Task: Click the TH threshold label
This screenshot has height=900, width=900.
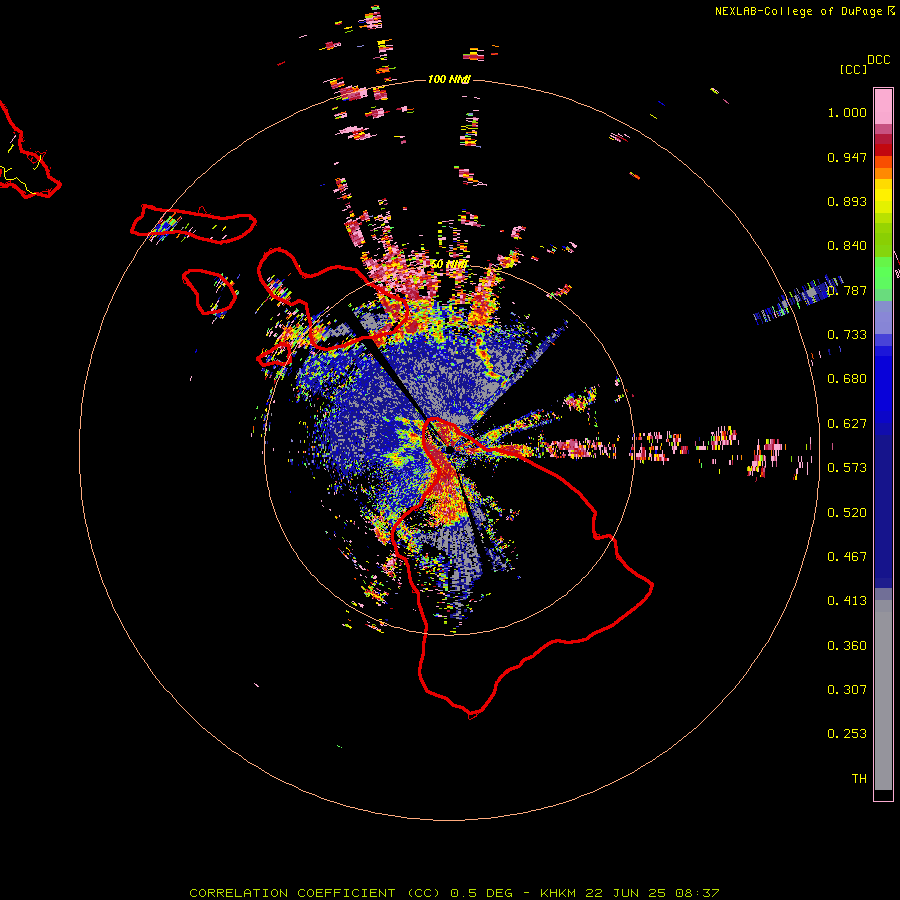Action: click(x=859, y=779)
